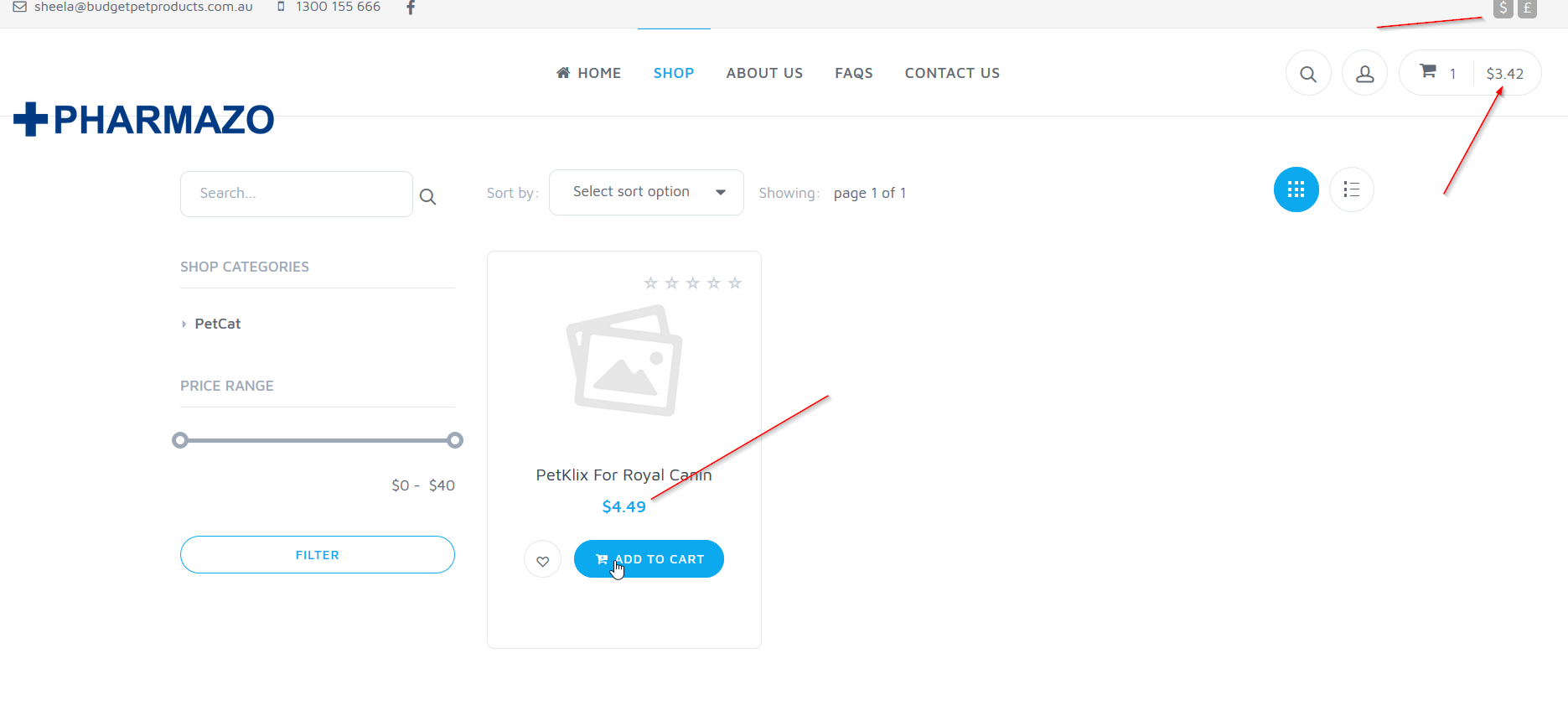This screenshot has width=1568, height=716.
Task: Open the user account icon
Action: (1364, 74)
